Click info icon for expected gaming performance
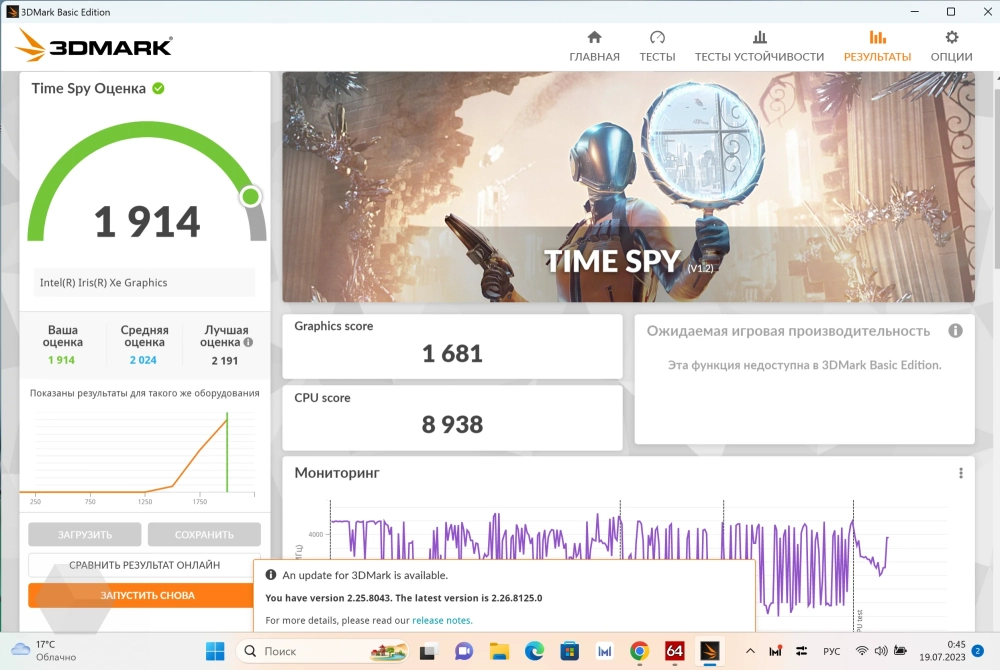This screenshot has width=1000, height=670. (955, 331)
